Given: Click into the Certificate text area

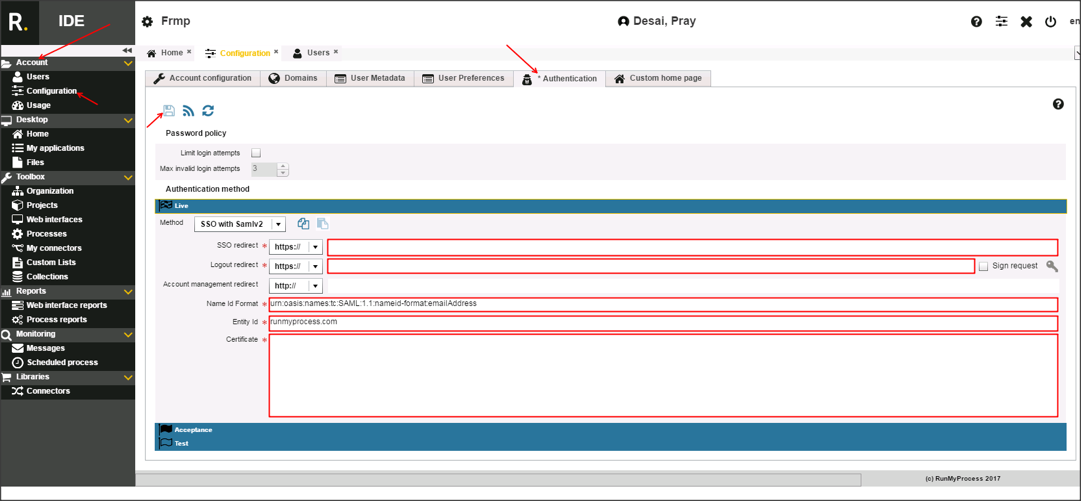Looking at the screenshot, I should (663, 375).
